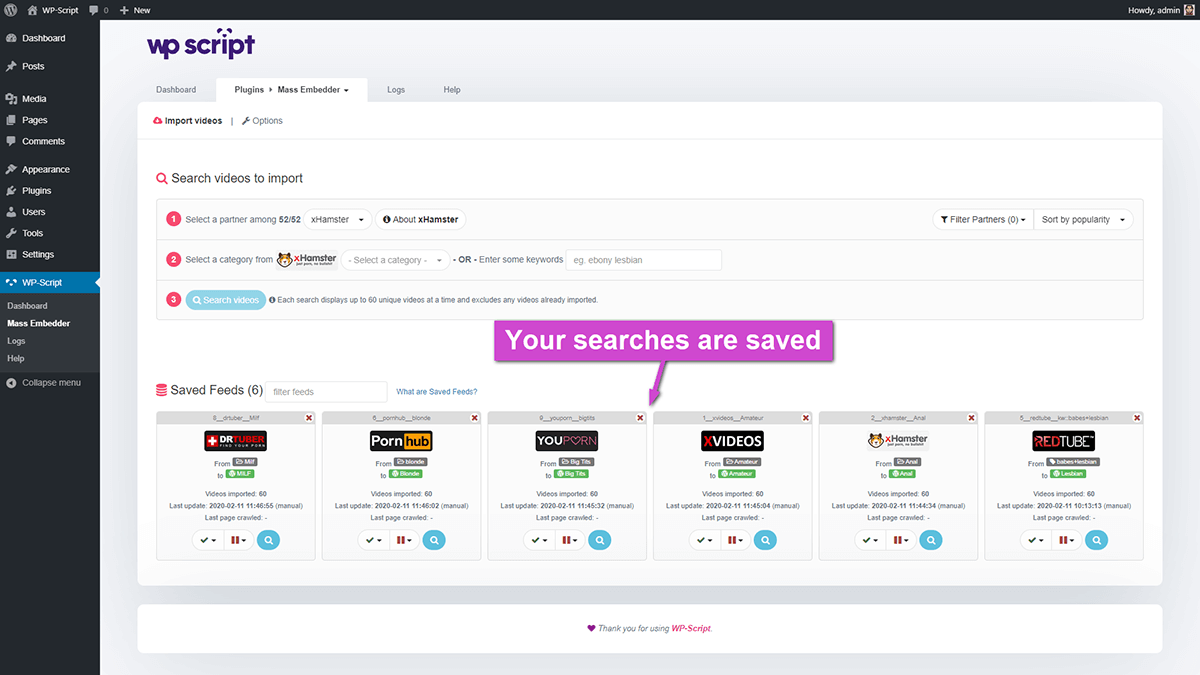Open the What are Saved Feeds? link
Image resolution: width=1200 pixels, height=675 pixels.
(x=437, y=392)
